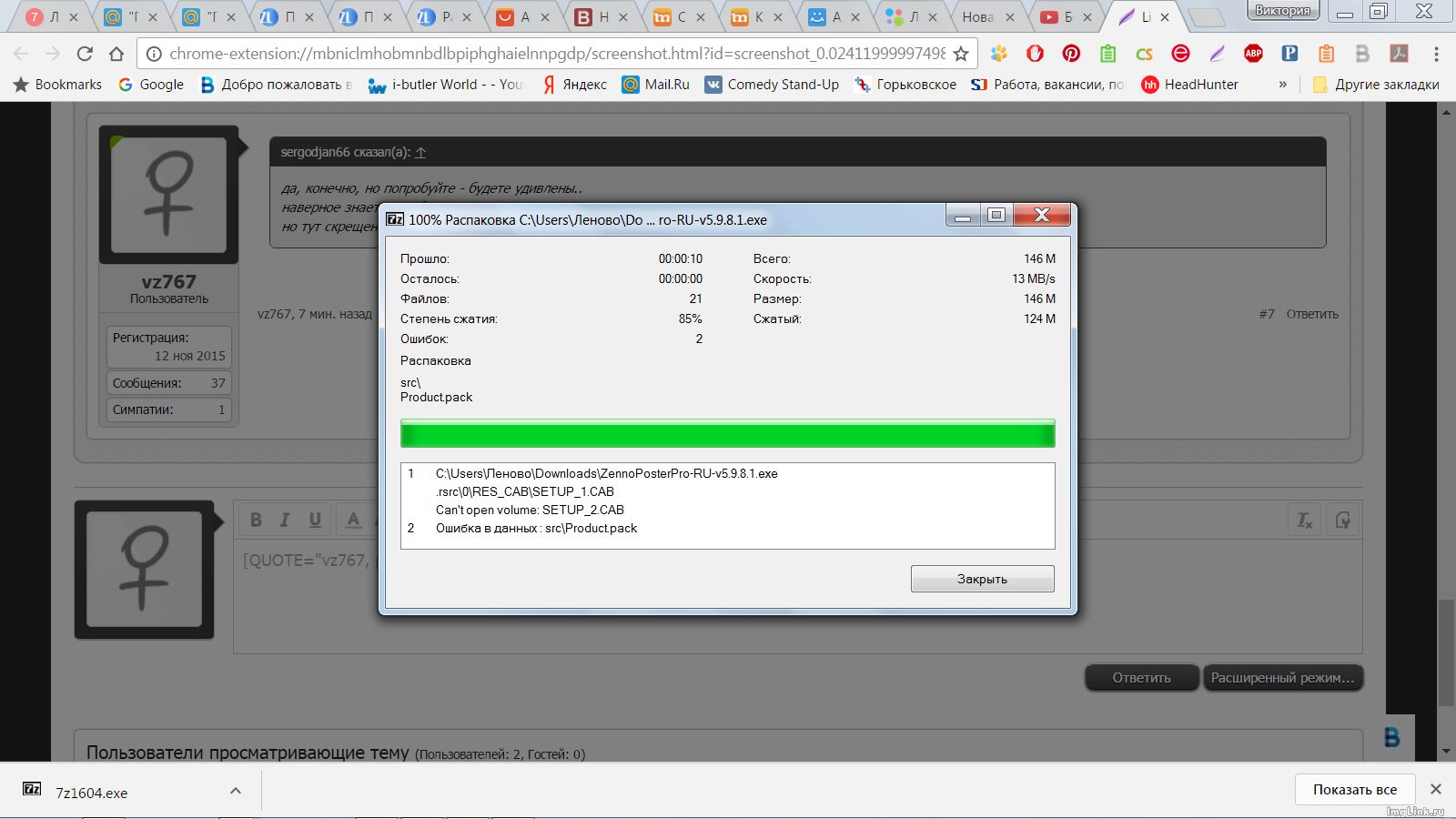Go to the Chrome home page icon

point(116,54)
